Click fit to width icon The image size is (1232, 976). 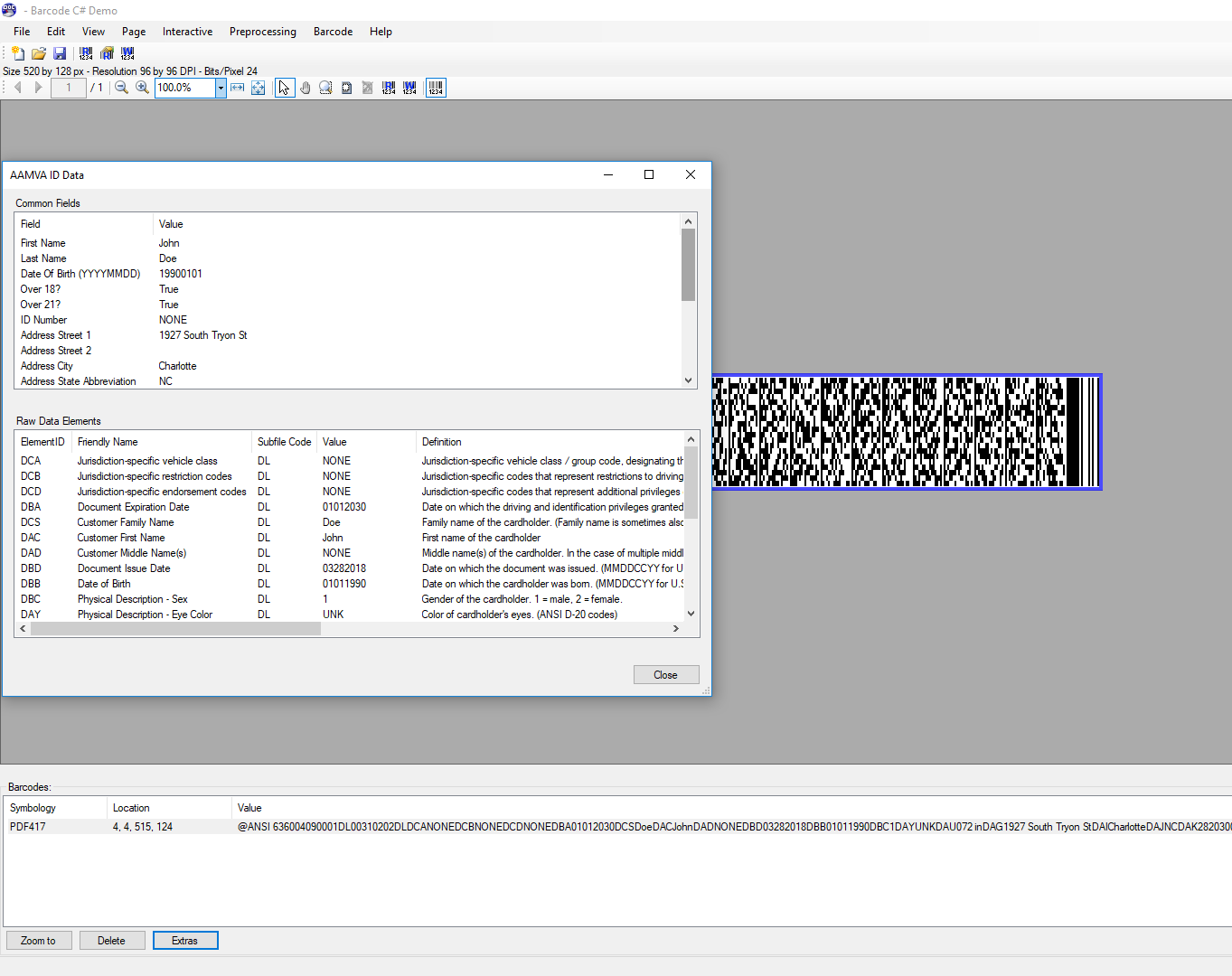237,88
